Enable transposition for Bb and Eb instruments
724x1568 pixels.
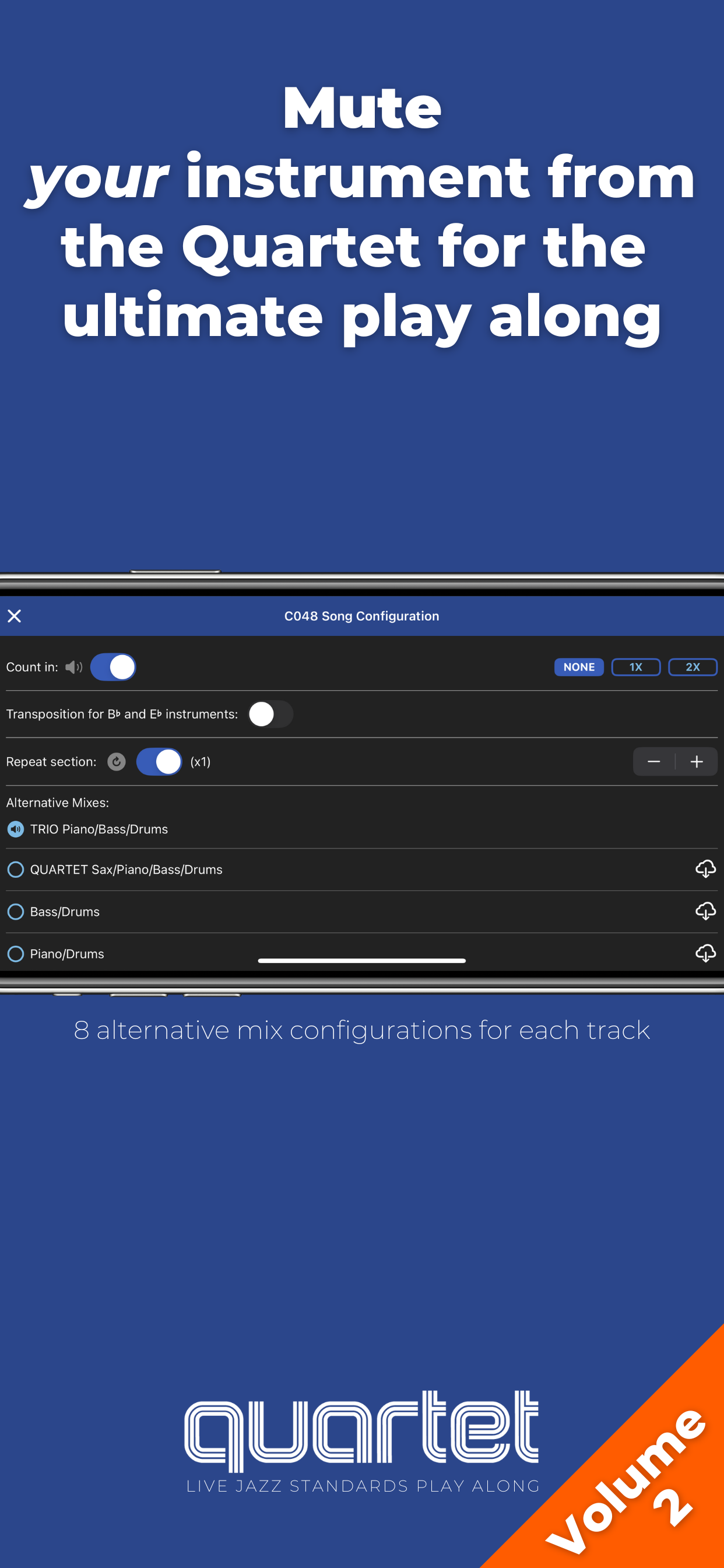tap(270, 714)
